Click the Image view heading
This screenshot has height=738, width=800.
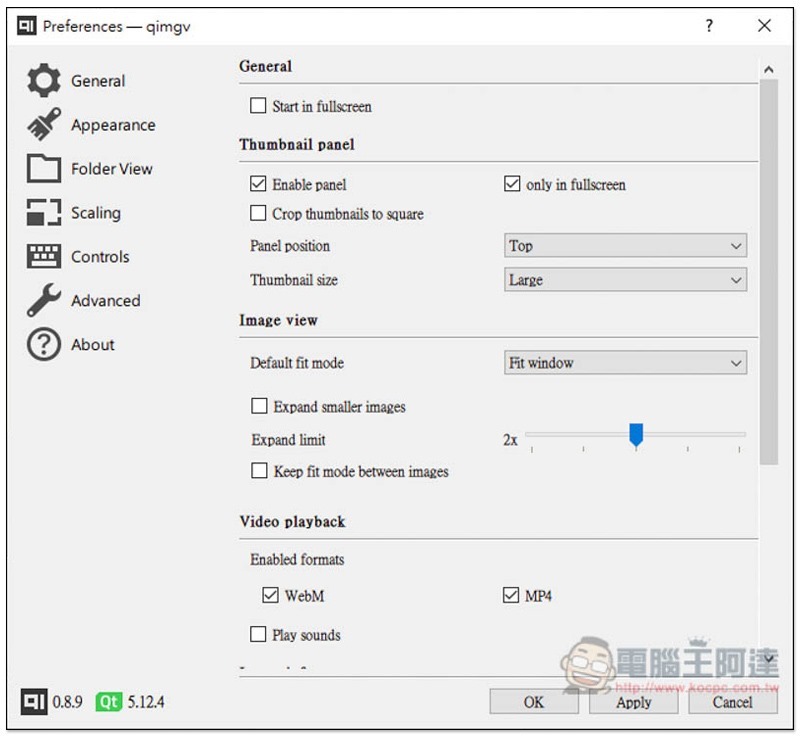click(x=279, y=320)
